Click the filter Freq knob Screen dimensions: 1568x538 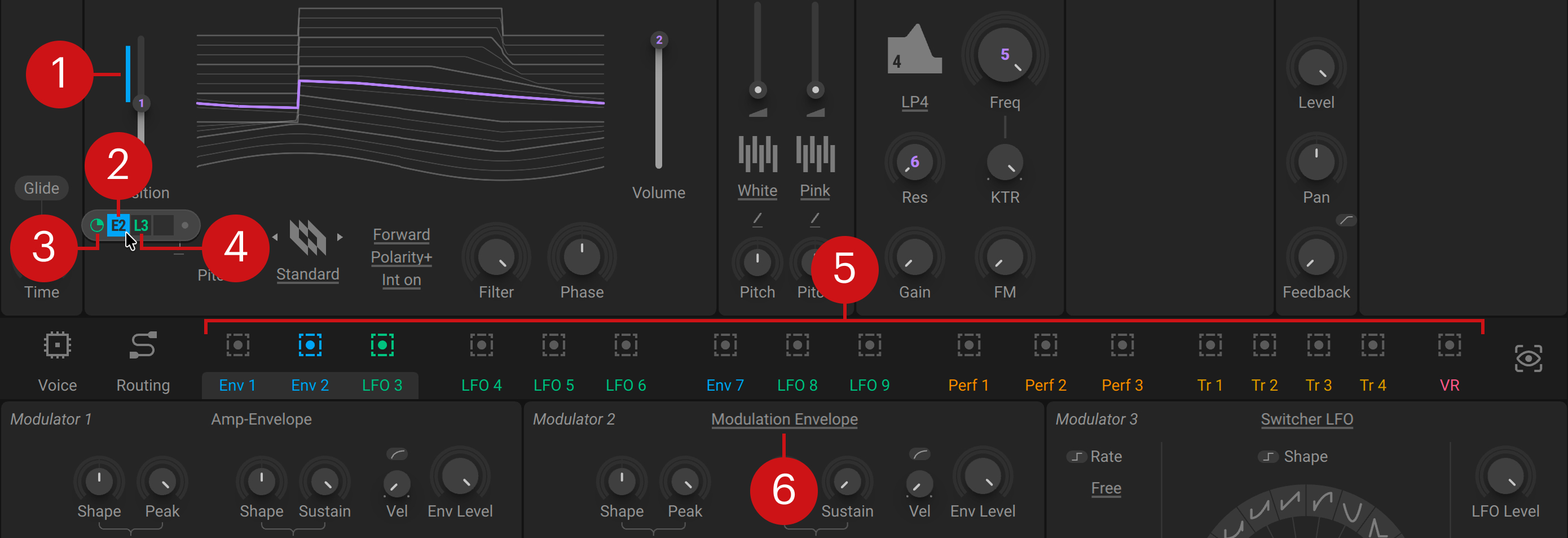coord(1005,55)
